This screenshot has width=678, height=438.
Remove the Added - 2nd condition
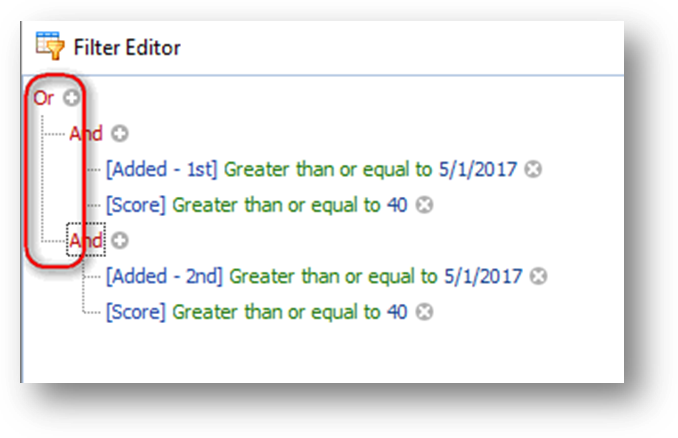point(538,276)
